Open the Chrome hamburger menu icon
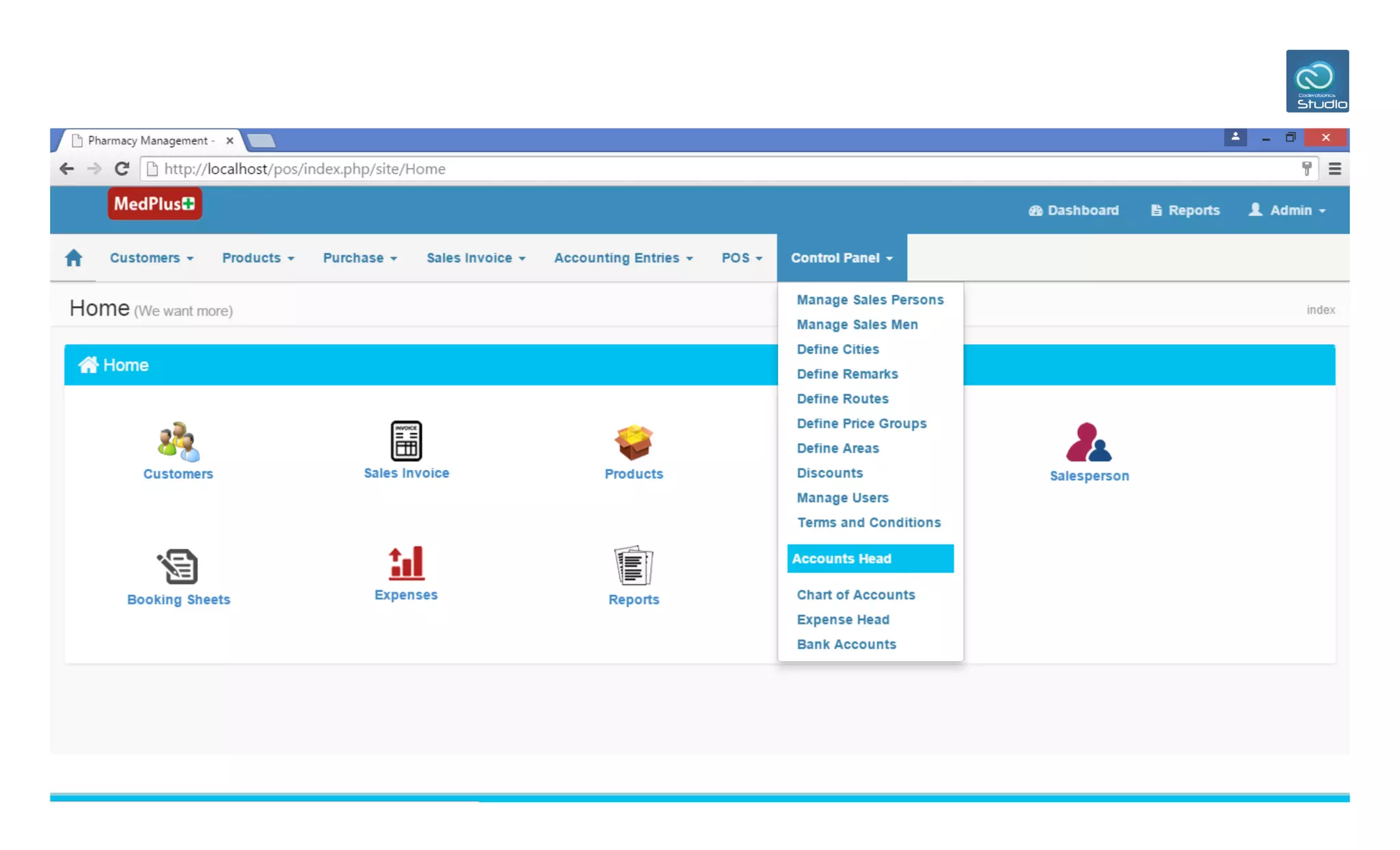1400x850 pixels. pyautogui.click(x=1334, y=169)
